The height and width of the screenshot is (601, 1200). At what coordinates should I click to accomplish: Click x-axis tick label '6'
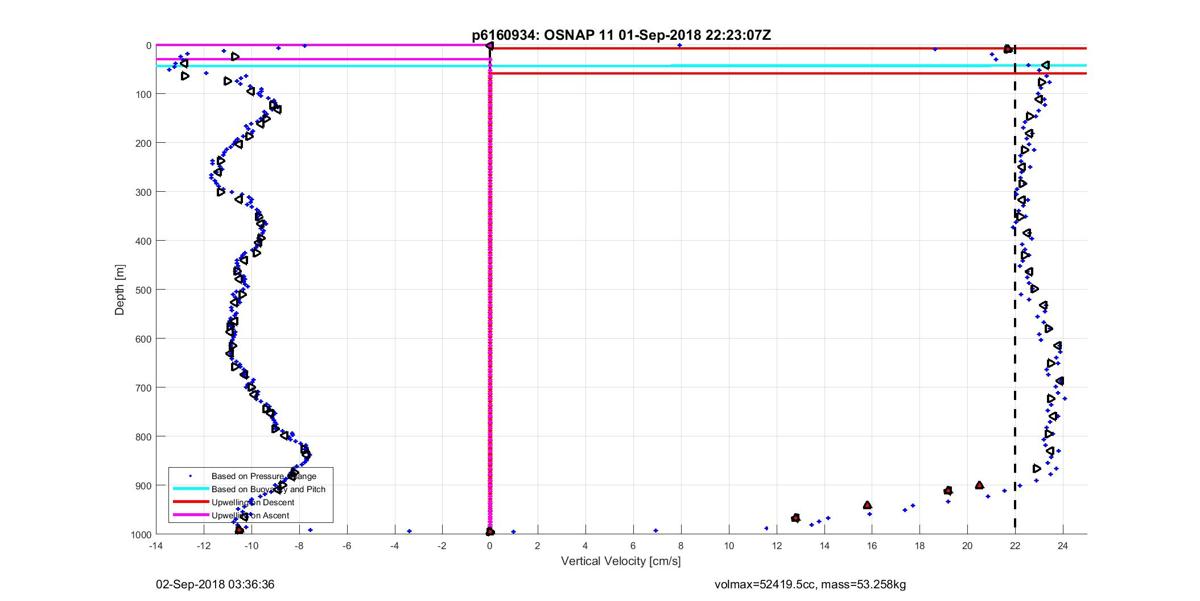[633, 546]
